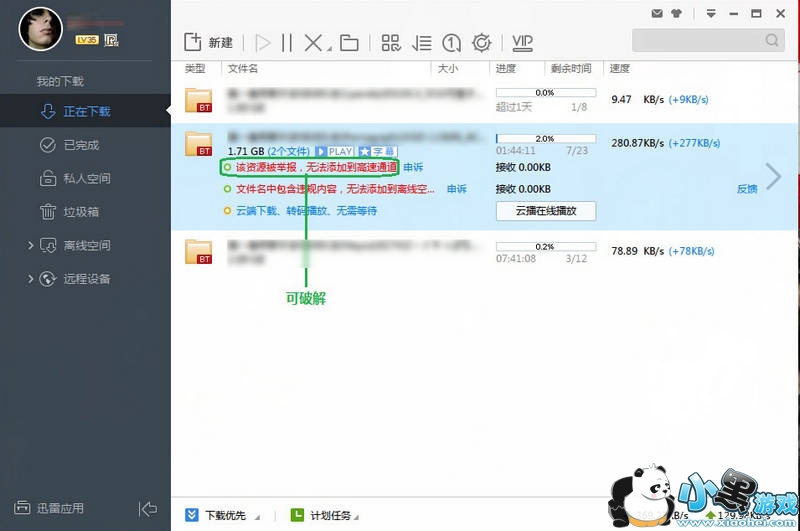Screen dimensions: 800x531
Task: Select BT task at 78.89 KB/s
Action: coord(485,252)
